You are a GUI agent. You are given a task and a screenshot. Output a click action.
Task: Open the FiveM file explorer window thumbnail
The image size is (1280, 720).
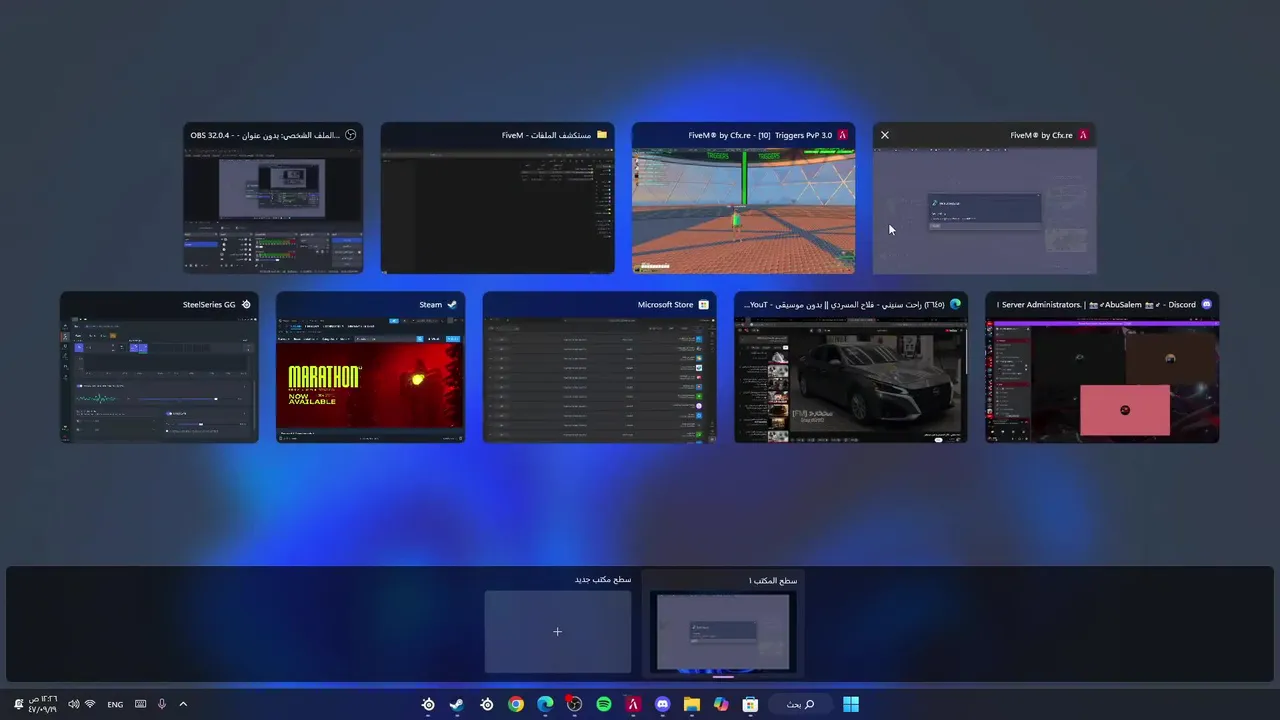(497, 198)
